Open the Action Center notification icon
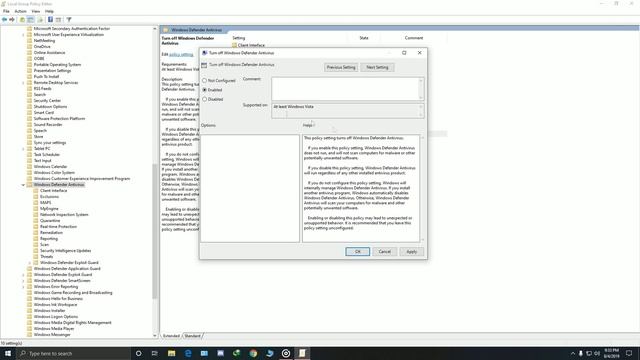 tap(629, 353)
